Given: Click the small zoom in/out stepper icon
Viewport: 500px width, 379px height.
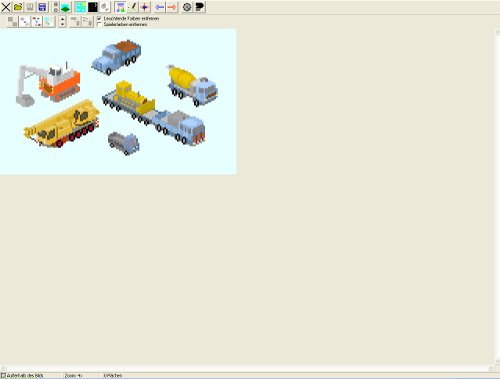Looking at the screenshot, I should pos(56,7).
